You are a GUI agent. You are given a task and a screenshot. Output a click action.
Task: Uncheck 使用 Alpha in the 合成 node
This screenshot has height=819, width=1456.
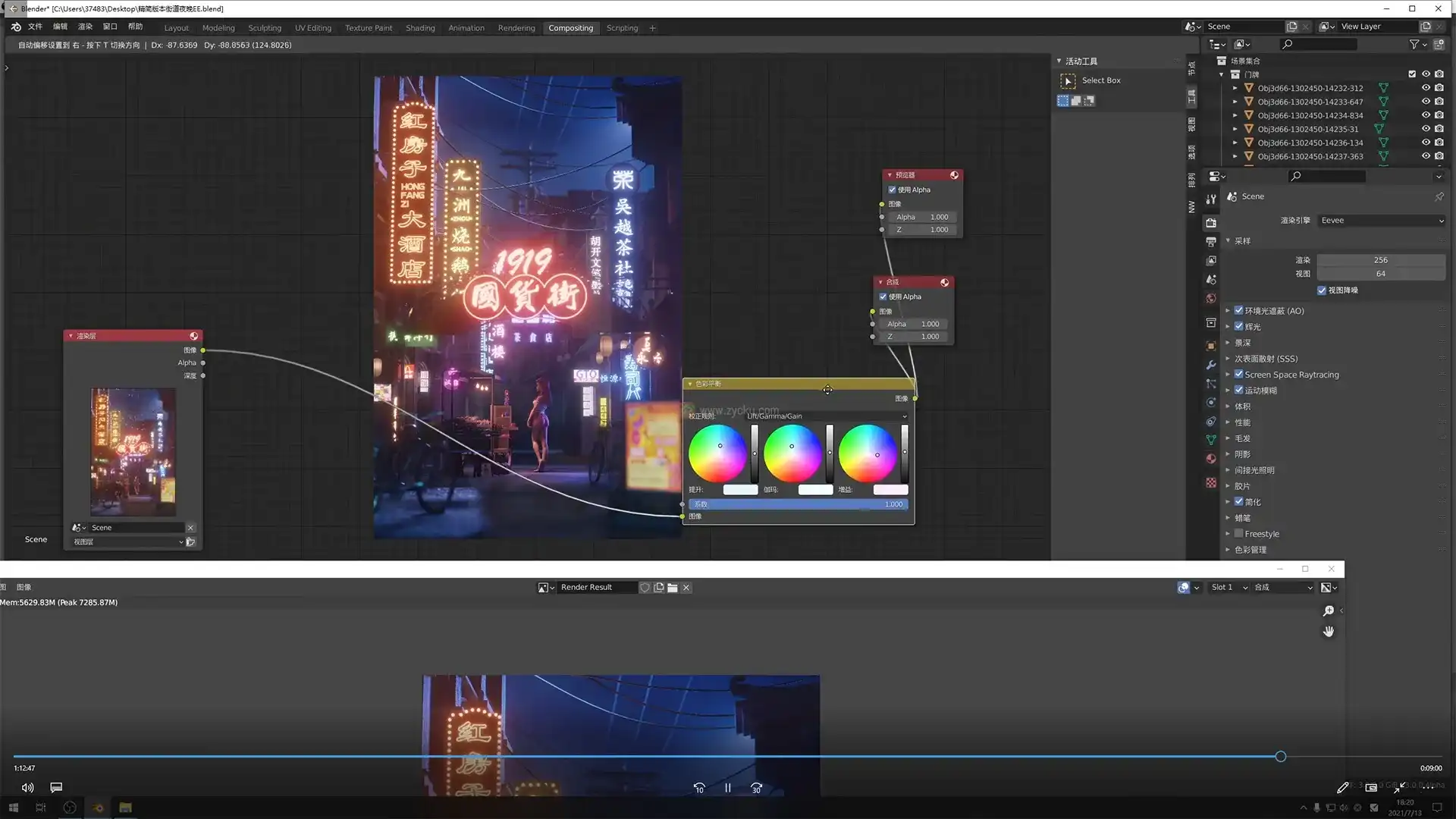(883, 297)
